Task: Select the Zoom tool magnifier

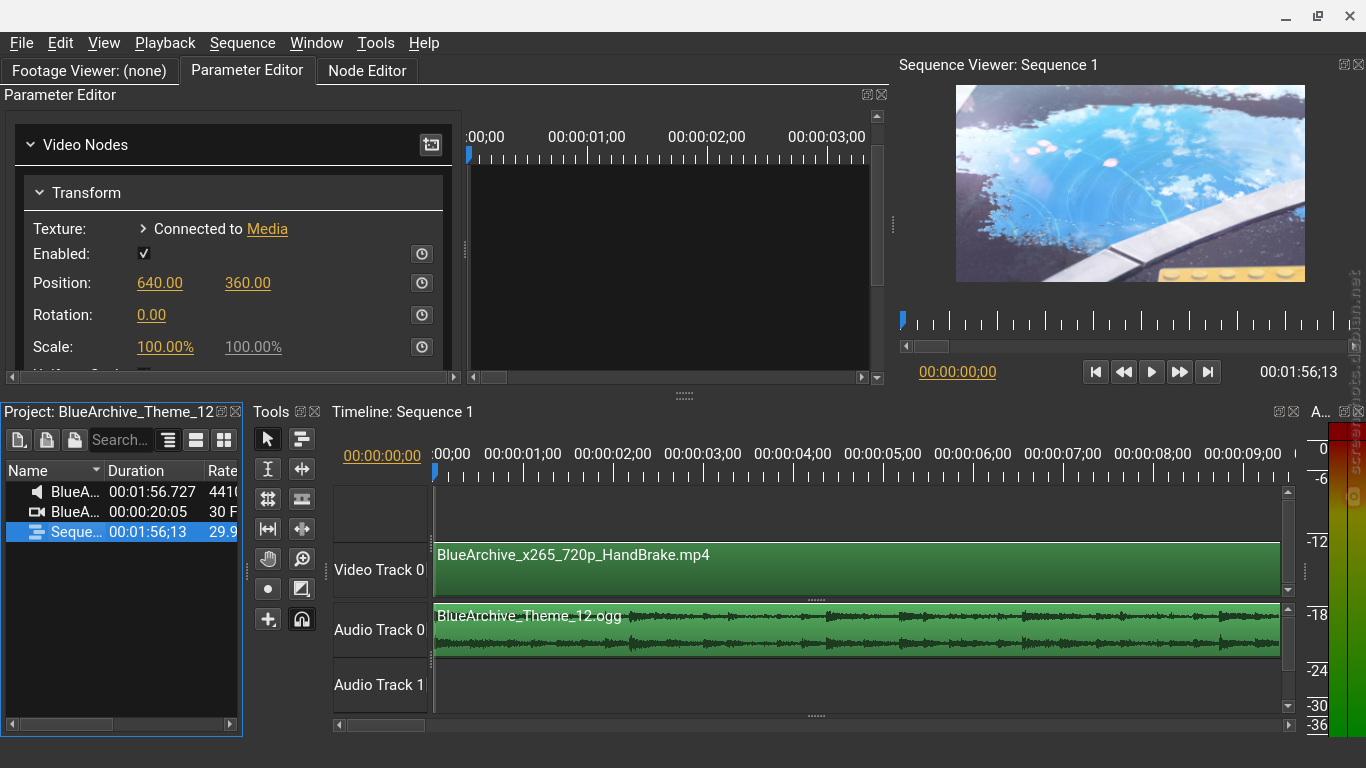Action: [x=302, y=559]
